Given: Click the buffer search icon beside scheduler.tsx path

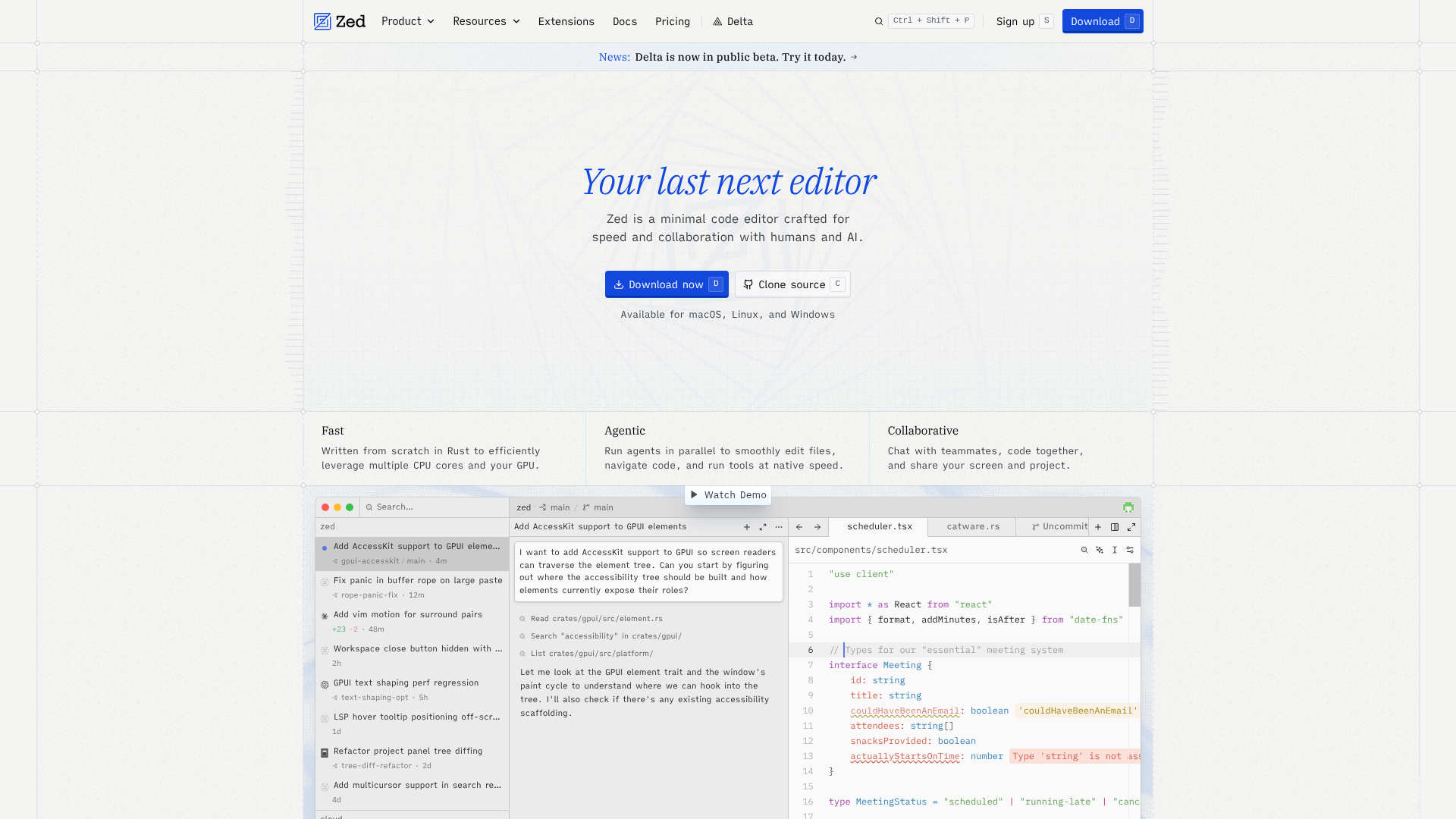Looking at the screenshot, I should click(1084, 550).
